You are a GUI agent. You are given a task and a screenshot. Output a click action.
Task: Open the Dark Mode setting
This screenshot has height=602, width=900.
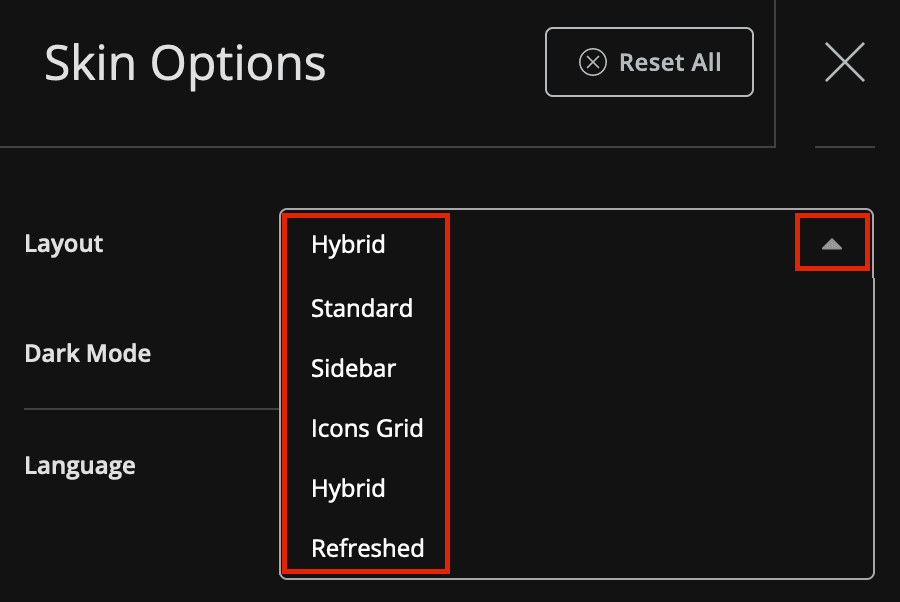[x=87, y=353]
